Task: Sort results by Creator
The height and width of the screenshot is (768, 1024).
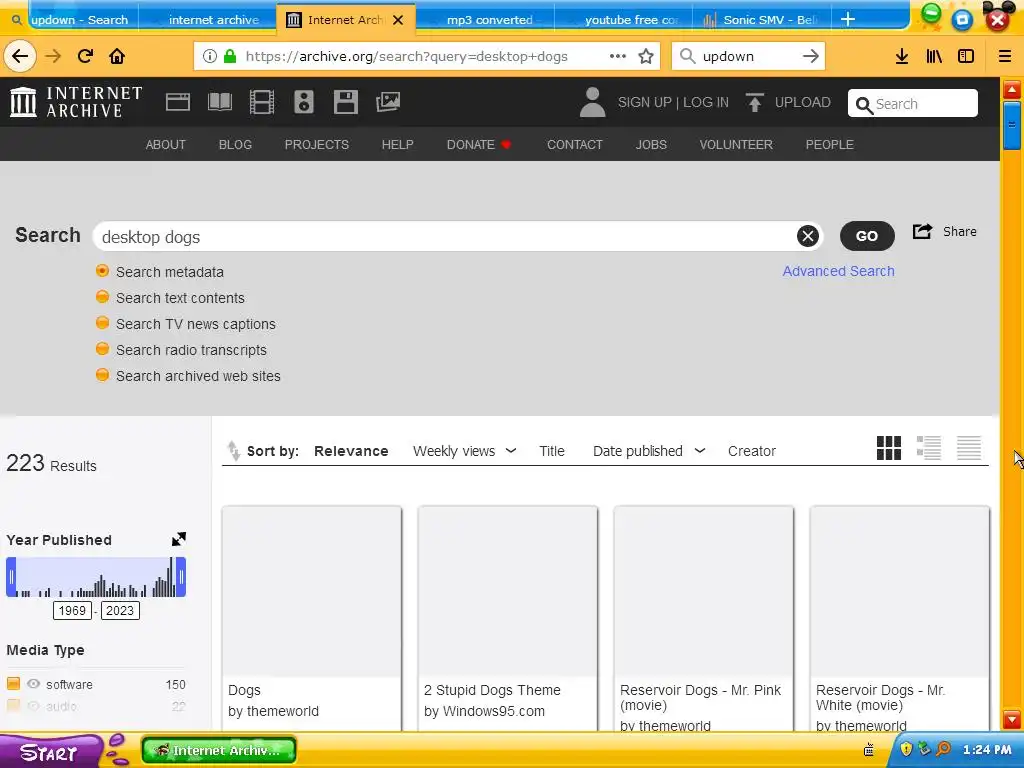Action: (752, 451)
